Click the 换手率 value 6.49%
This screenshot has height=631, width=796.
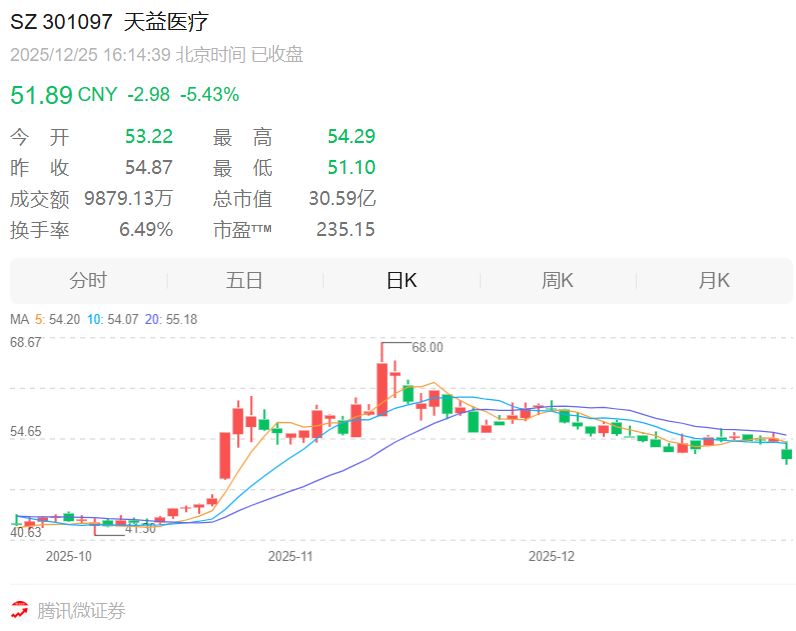click(146, 229)
